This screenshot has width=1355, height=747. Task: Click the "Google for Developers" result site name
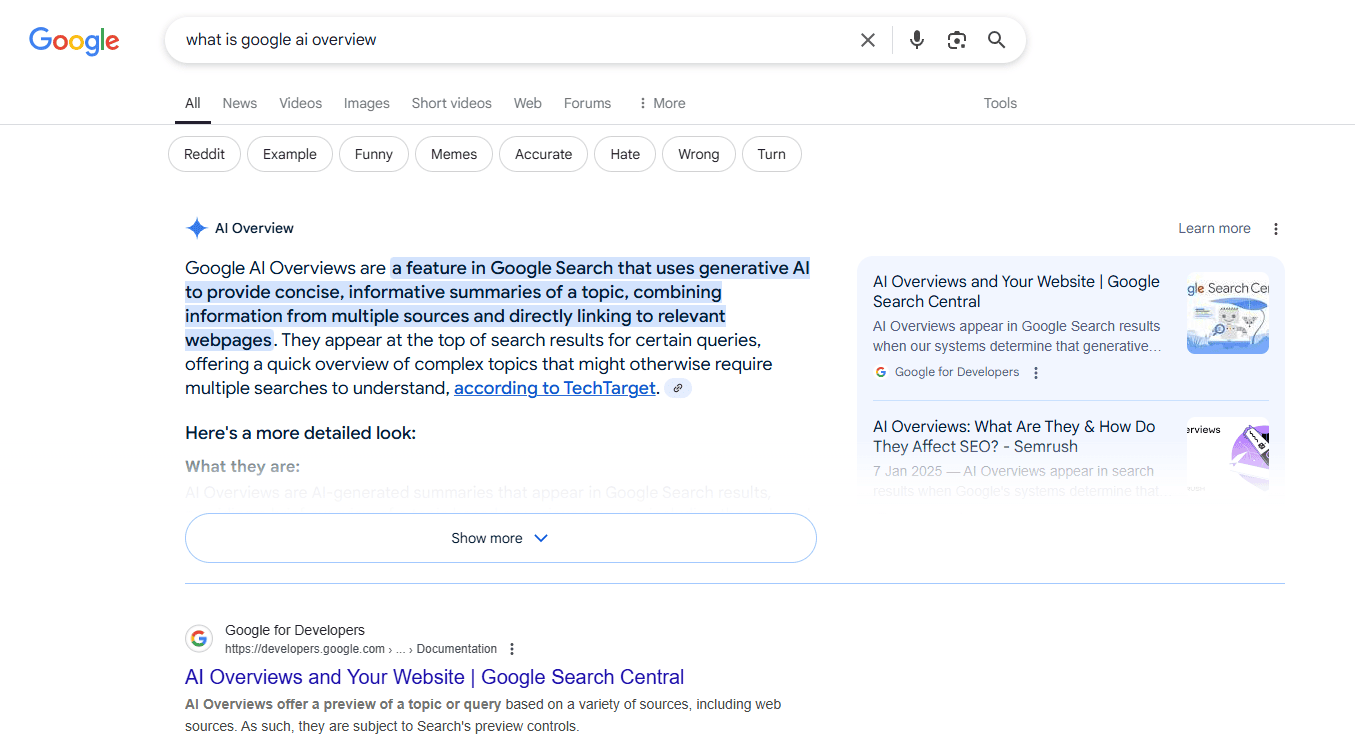coord(295,630)
